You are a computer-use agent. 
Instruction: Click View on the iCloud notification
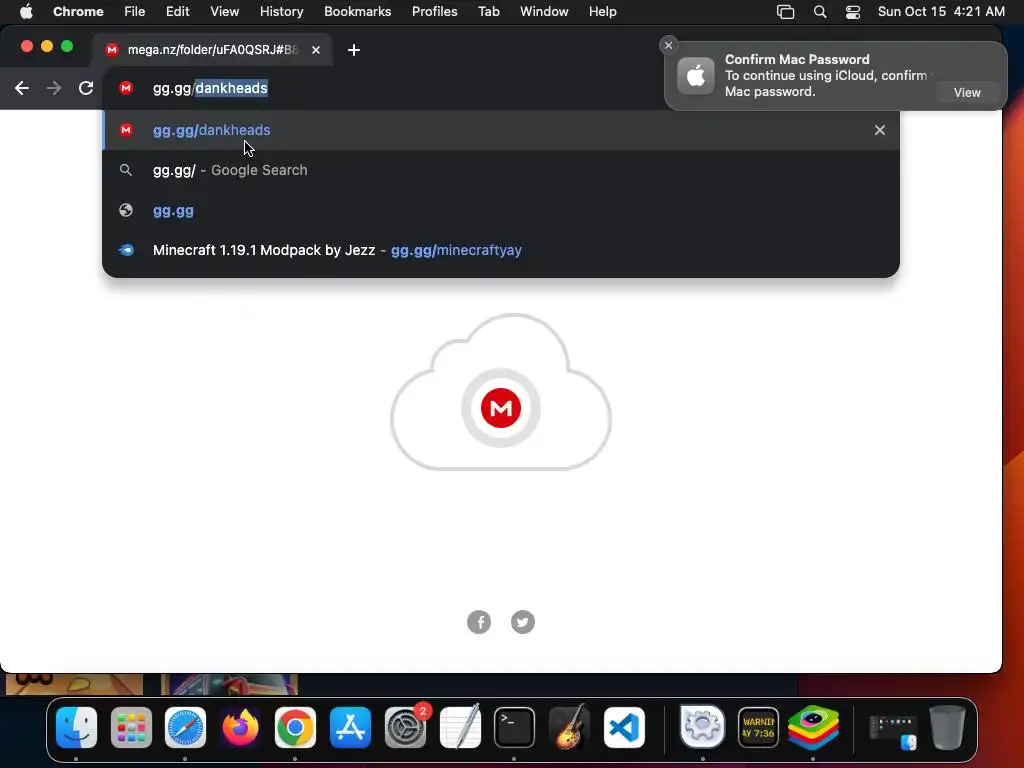point(967,93)
